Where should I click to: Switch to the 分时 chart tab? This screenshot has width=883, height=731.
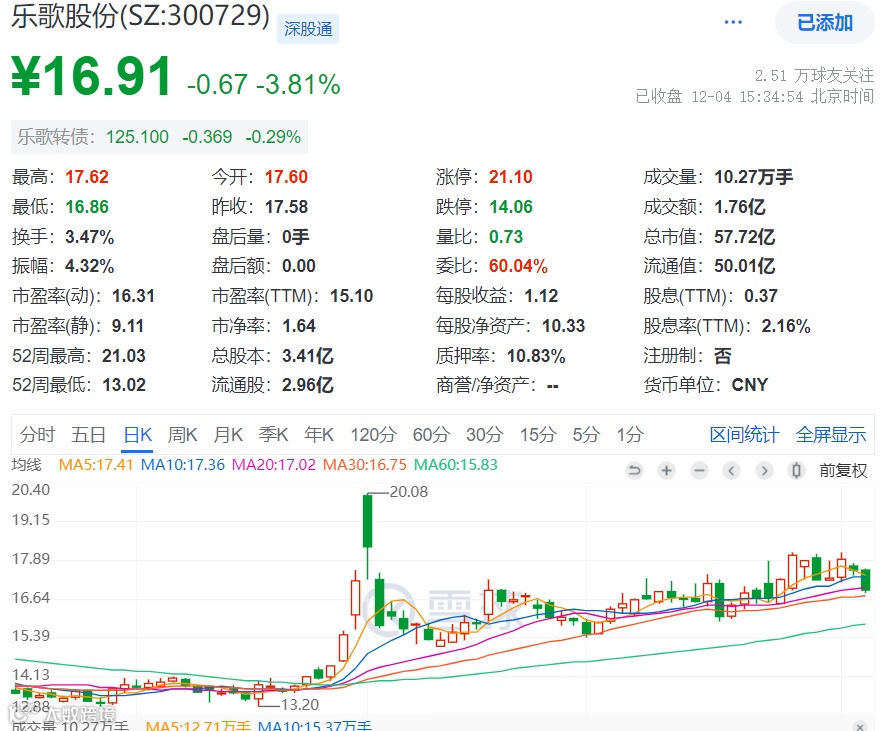coord(37,435)
